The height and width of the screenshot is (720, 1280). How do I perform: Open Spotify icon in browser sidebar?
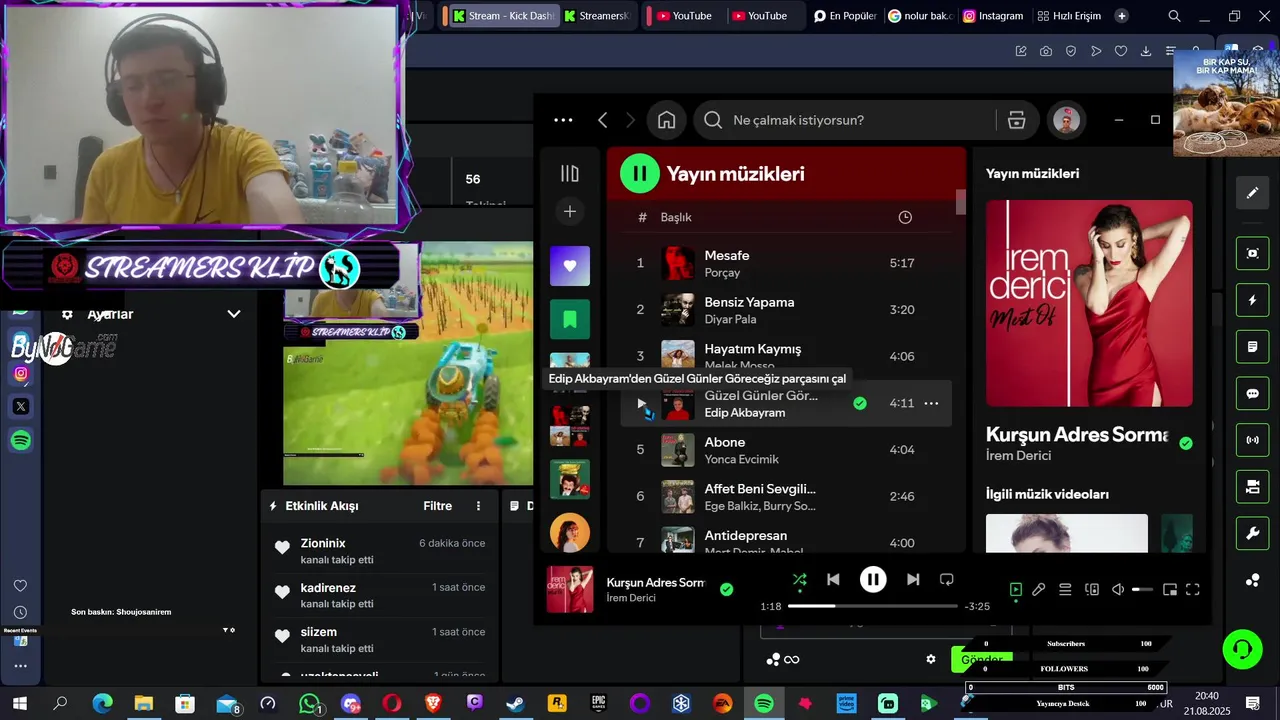pyautogui.click(x=21, y=440)
